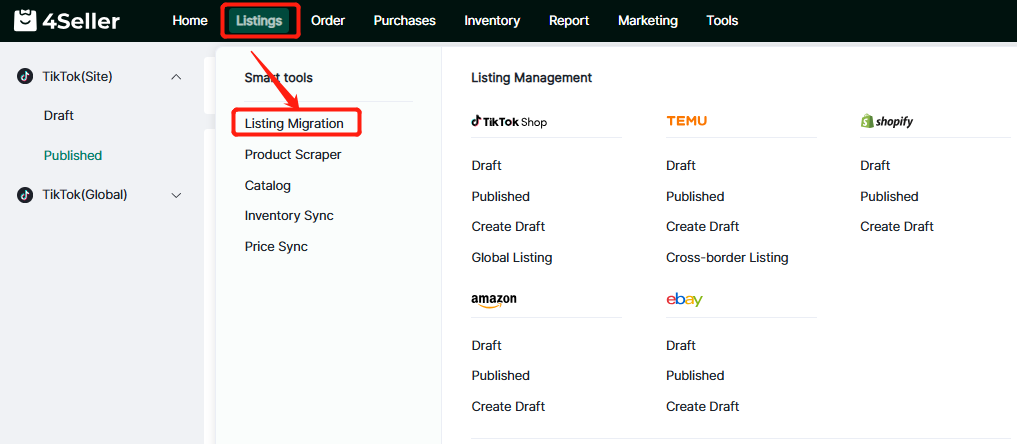
Task: Select Published in the left sidebar
Action: pos(73,155)
